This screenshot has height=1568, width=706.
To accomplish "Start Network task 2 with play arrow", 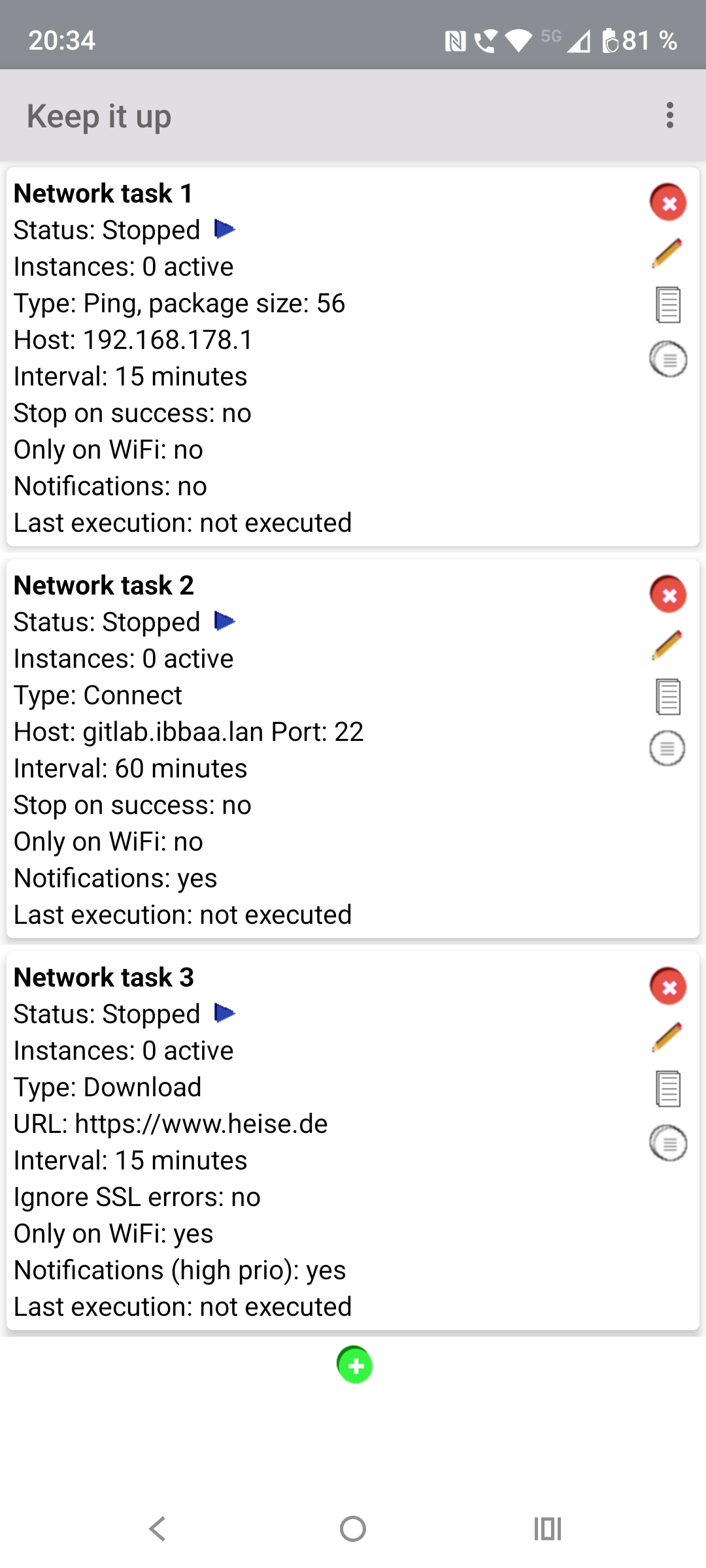I will point(224,621).
